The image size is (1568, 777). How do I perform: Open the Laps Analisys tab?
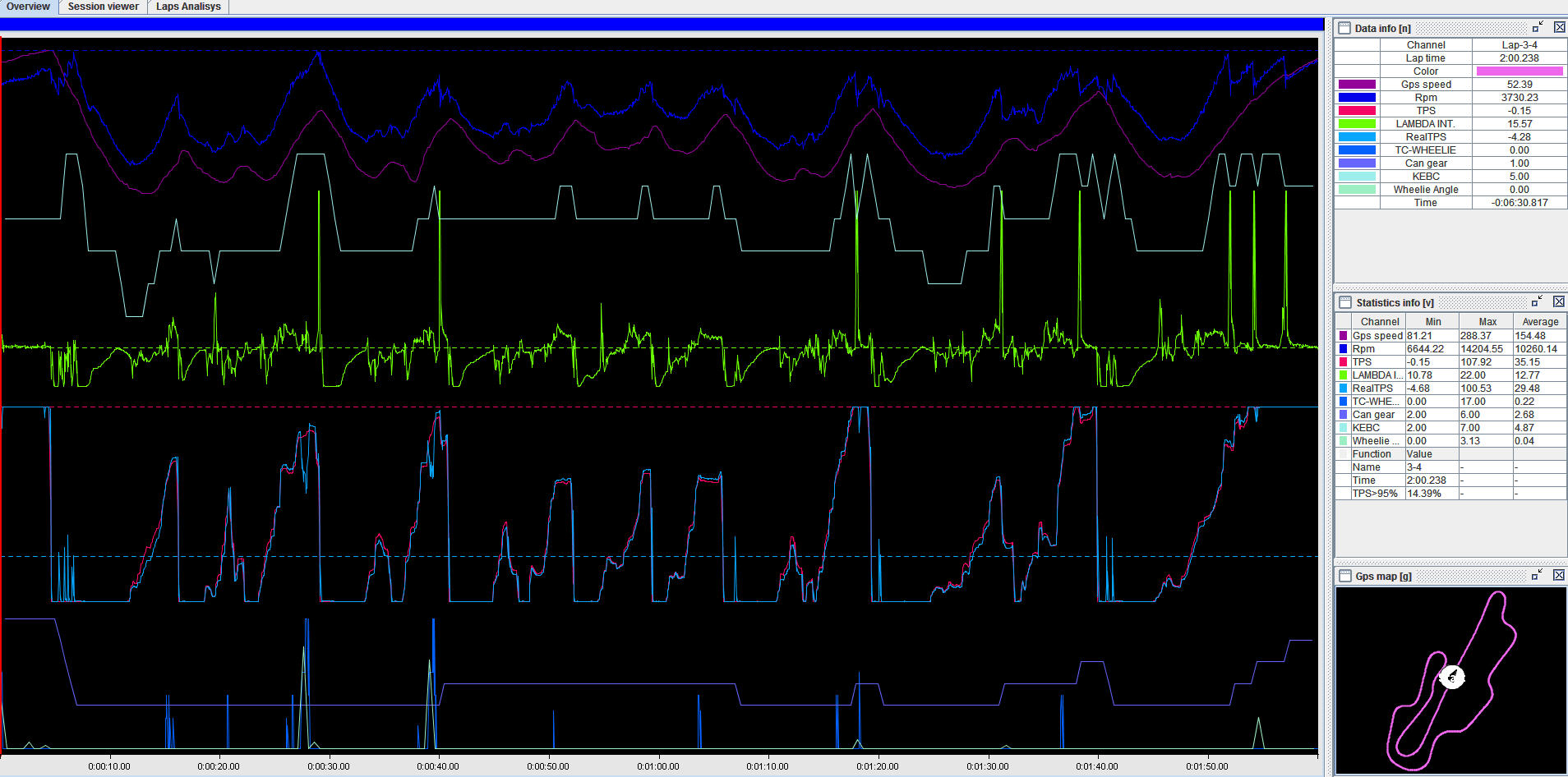click(187, 7)
